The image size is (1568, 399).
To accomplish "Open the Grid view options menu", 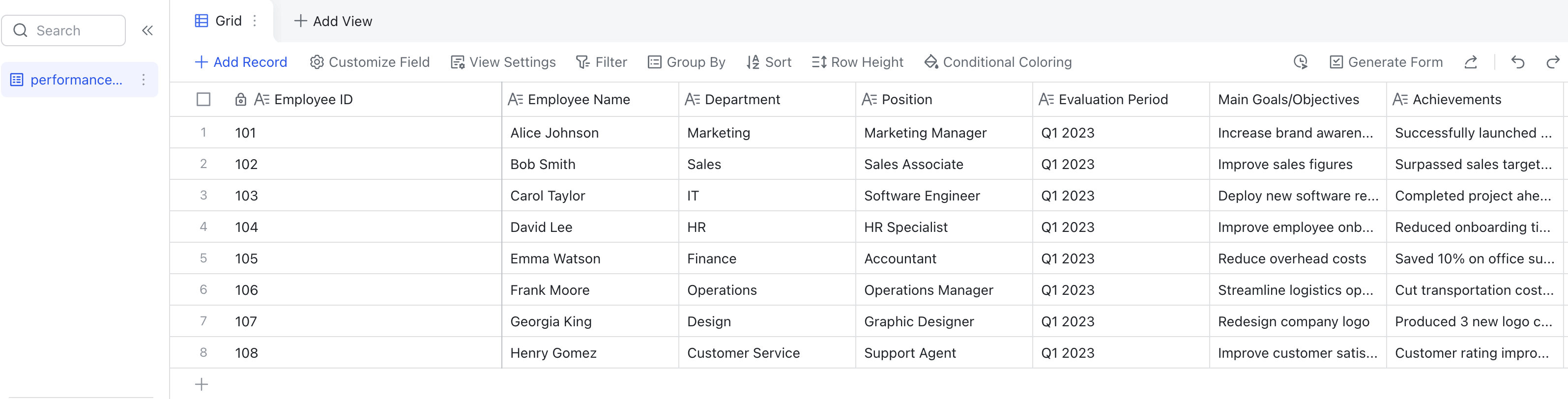I will pos(255,21).
